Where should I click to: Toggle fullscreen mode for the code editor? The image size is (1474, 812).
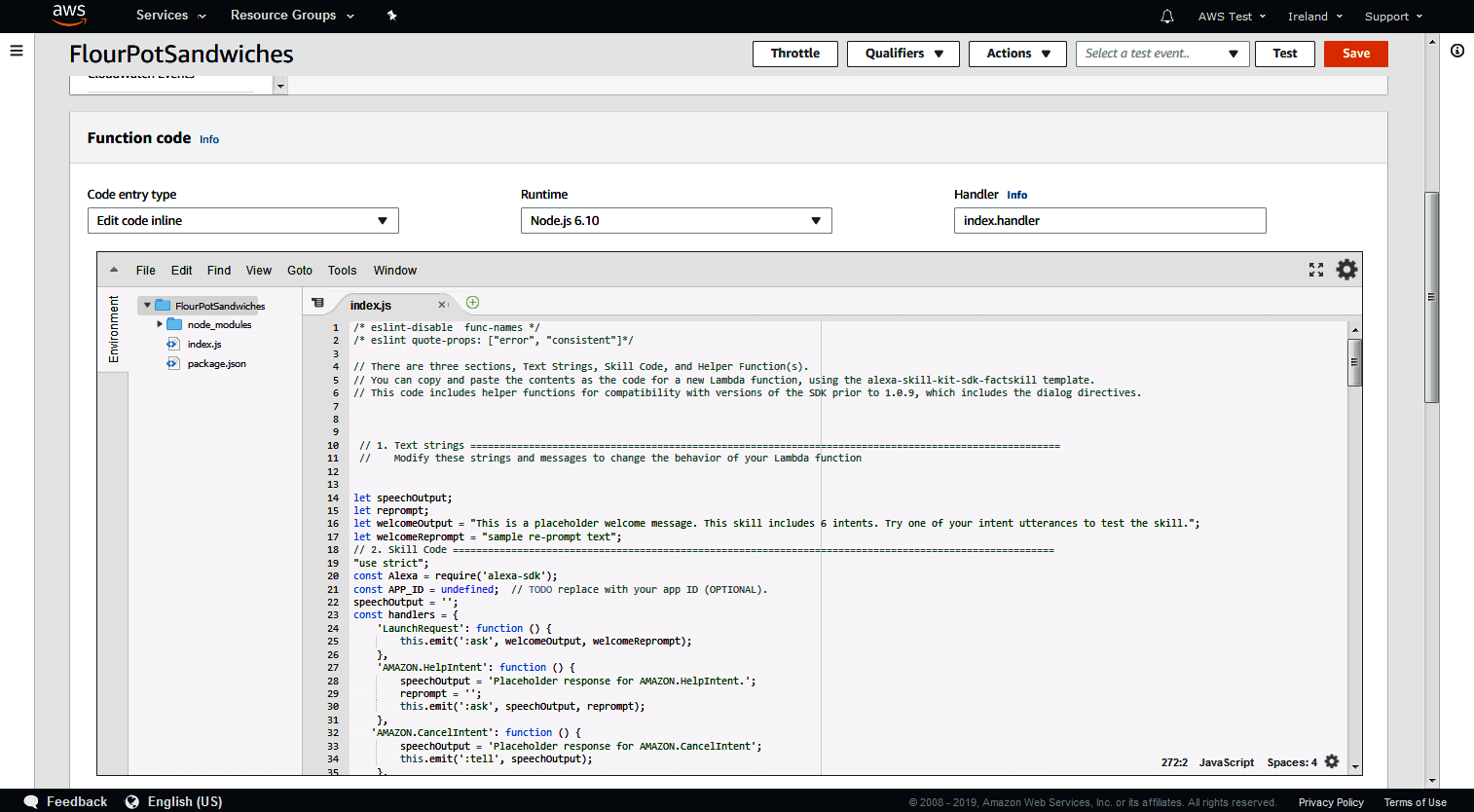point(1315,270)
